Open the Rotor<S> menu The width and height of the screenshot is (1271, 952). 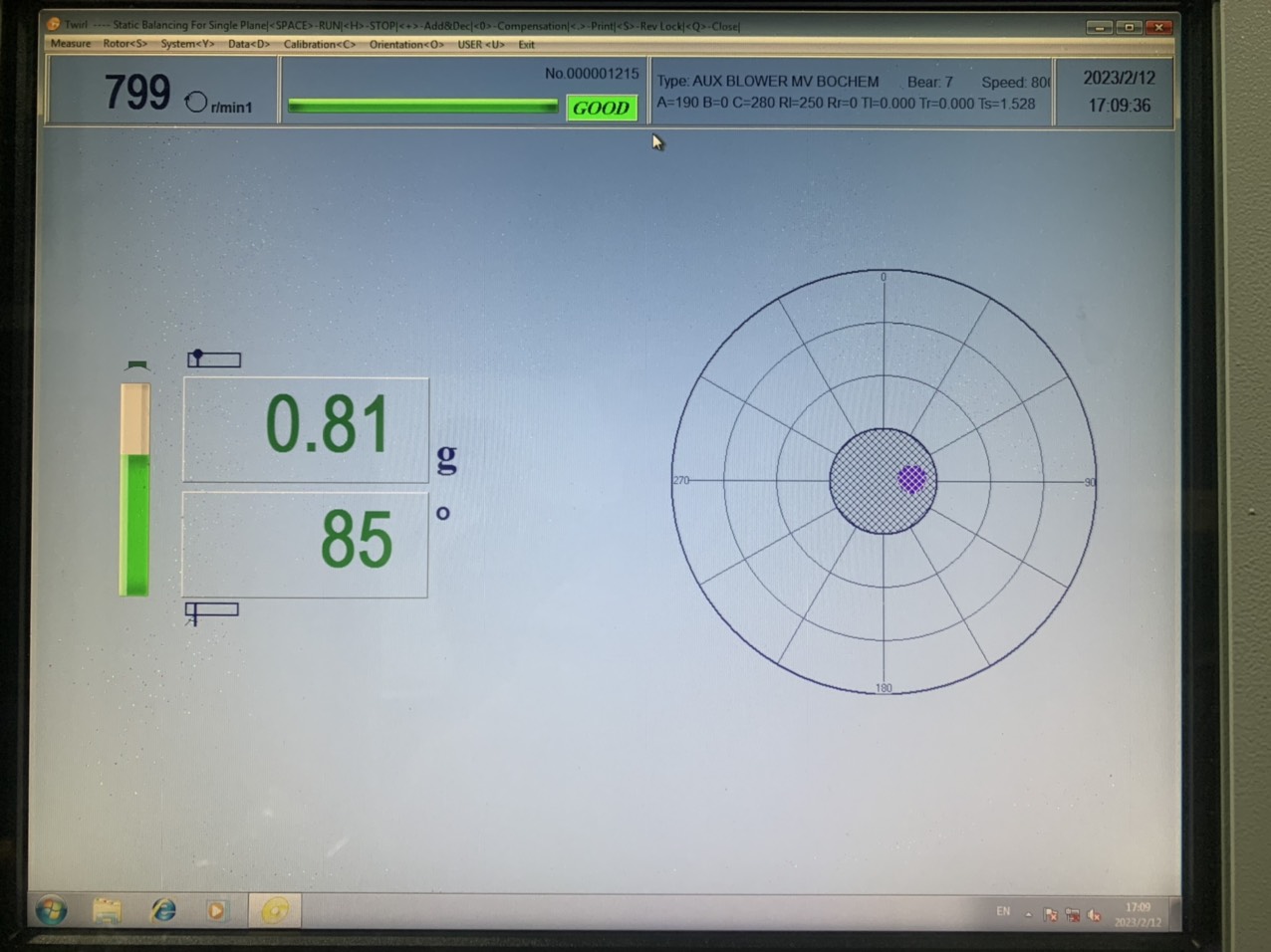(126, 44)
